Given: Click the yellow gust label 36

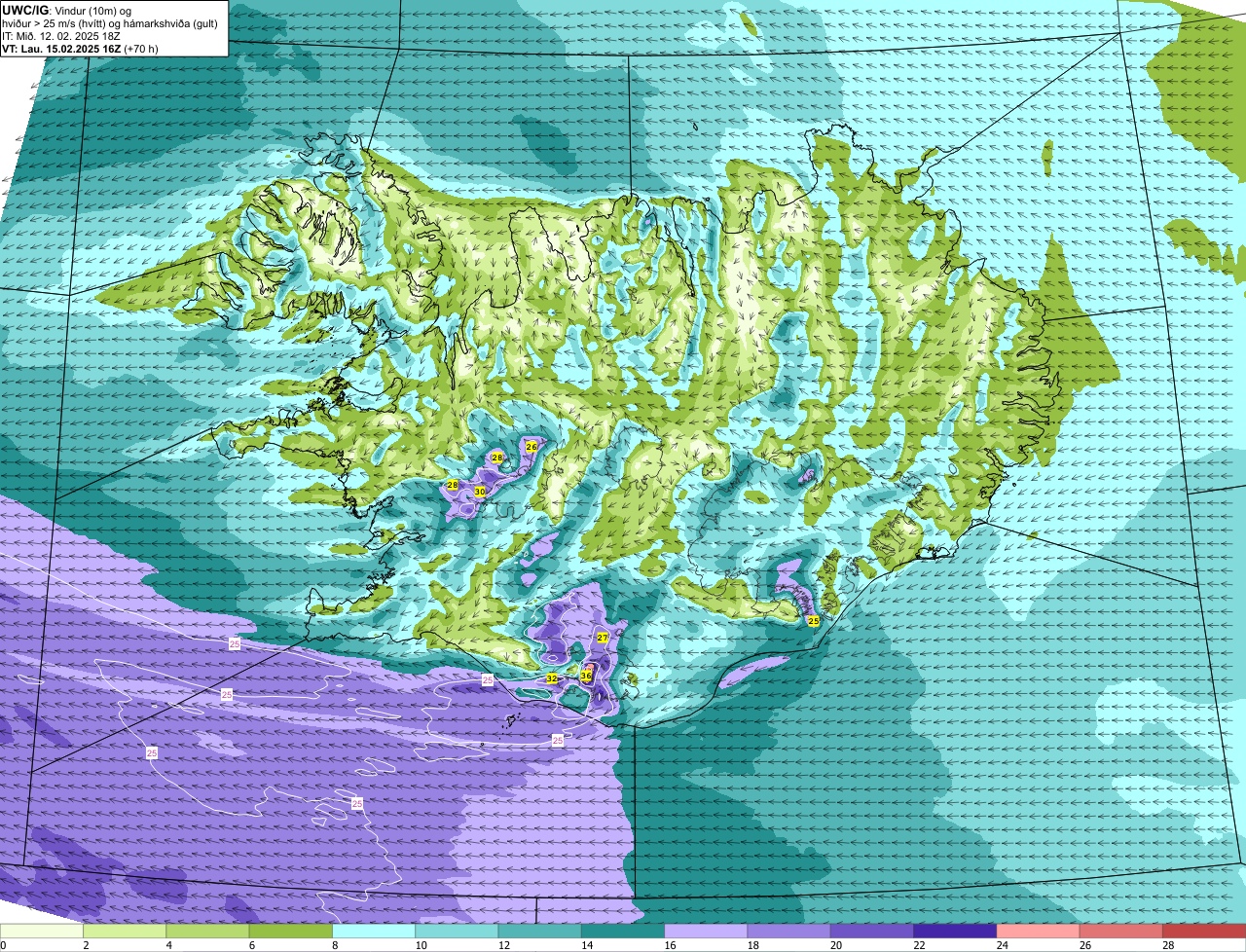Looking at the screenshot, I should [x=586, y=675].
